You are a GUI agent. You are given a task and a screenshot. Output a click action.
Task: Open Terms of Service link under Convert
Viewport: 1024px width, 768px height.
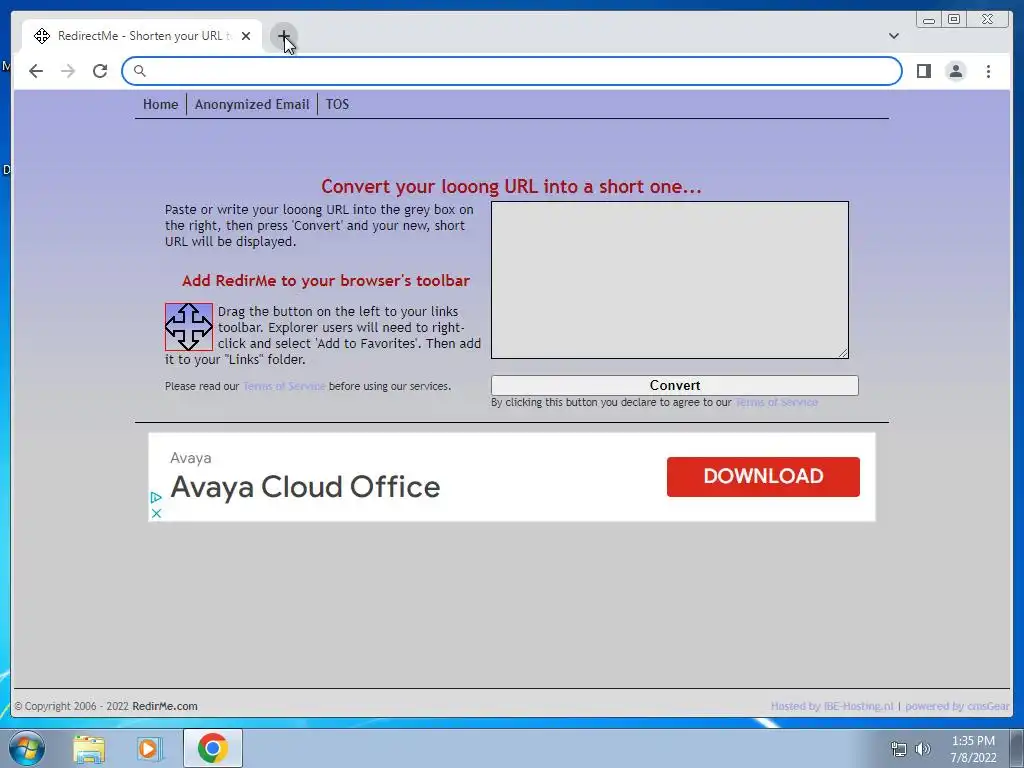(x=776, y=402)
